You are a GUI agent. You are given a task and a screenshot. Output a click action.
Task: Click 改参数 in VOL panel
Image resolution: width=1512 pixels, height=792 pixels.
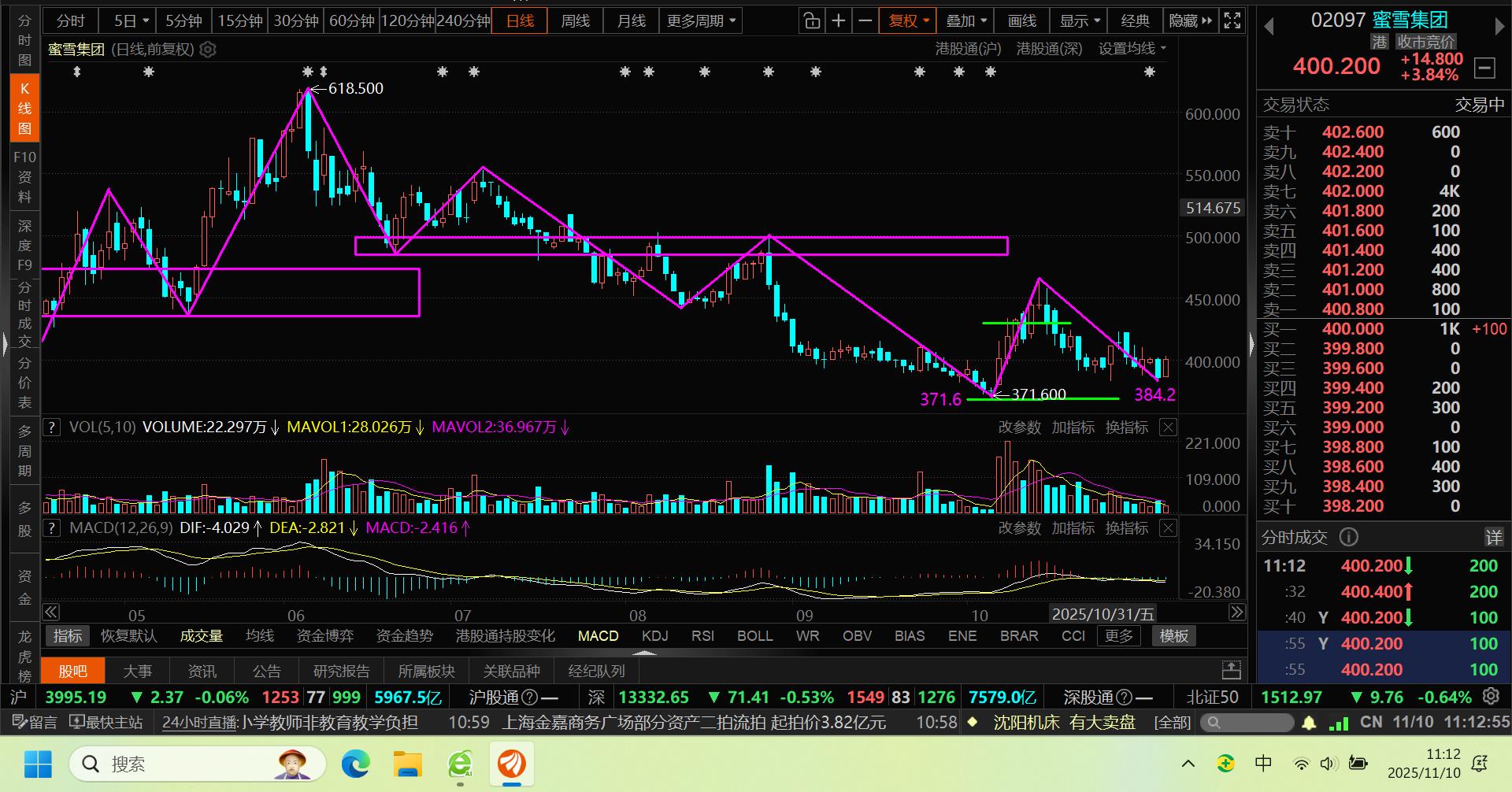[1020, 427]
